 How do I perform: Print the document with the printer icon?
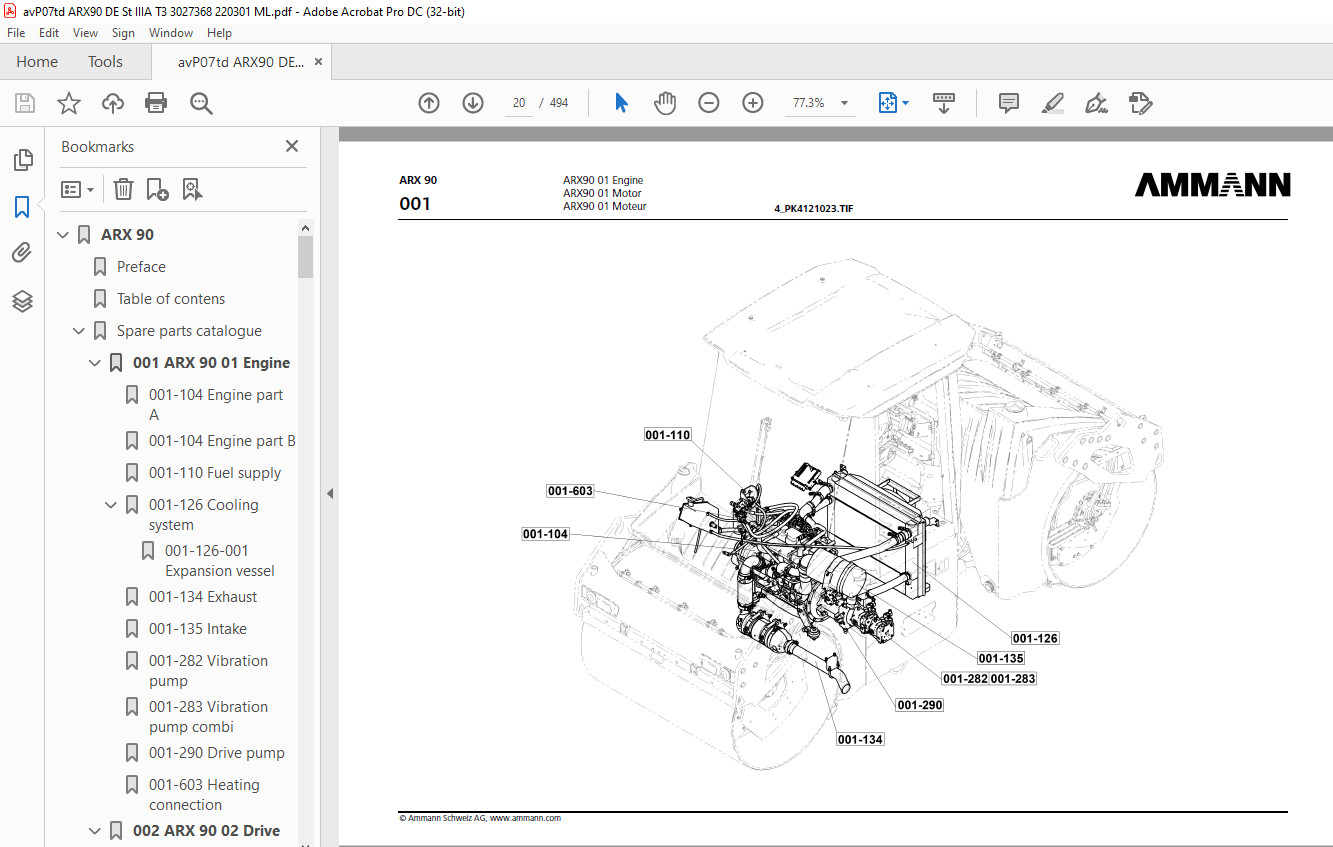156,103
